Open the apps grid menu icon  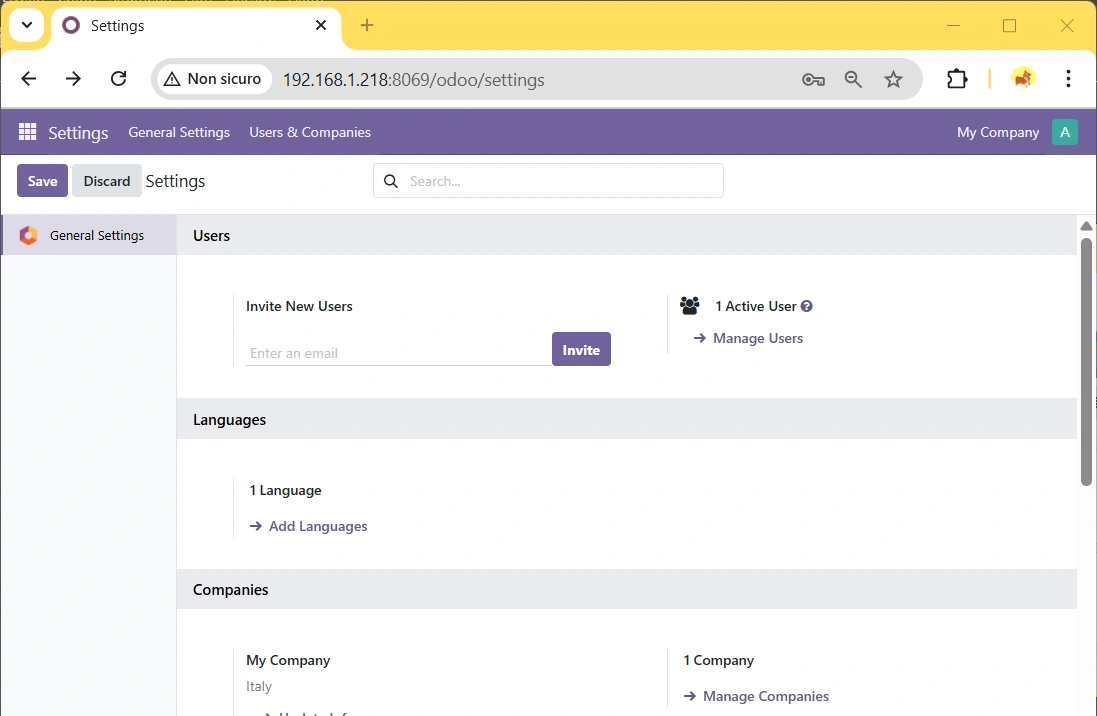(x=25, y=131)
